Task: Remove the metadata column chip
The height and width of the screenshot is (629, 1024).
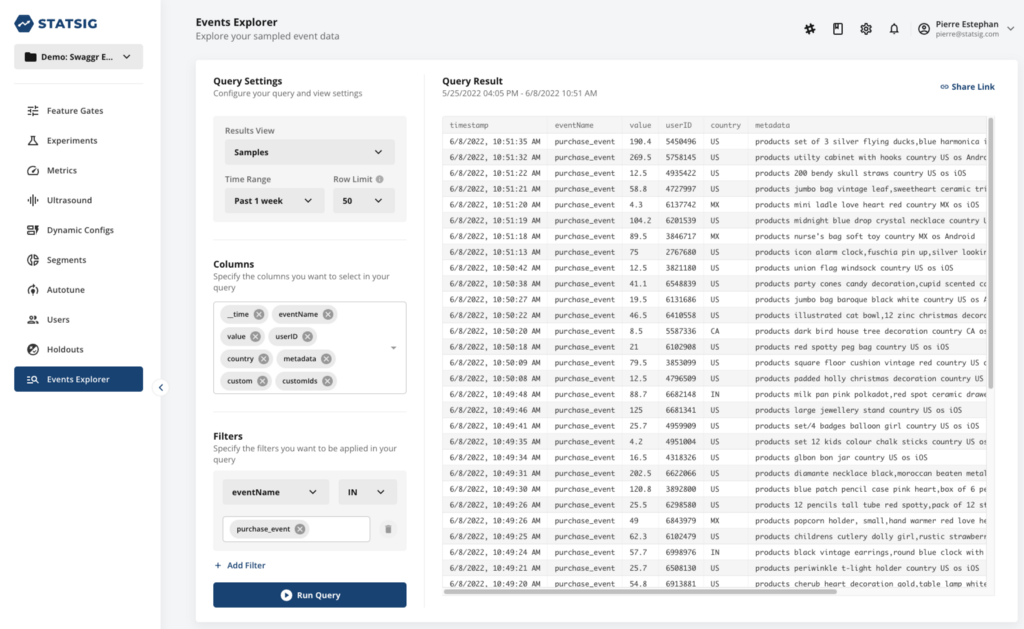Action: 326,359
